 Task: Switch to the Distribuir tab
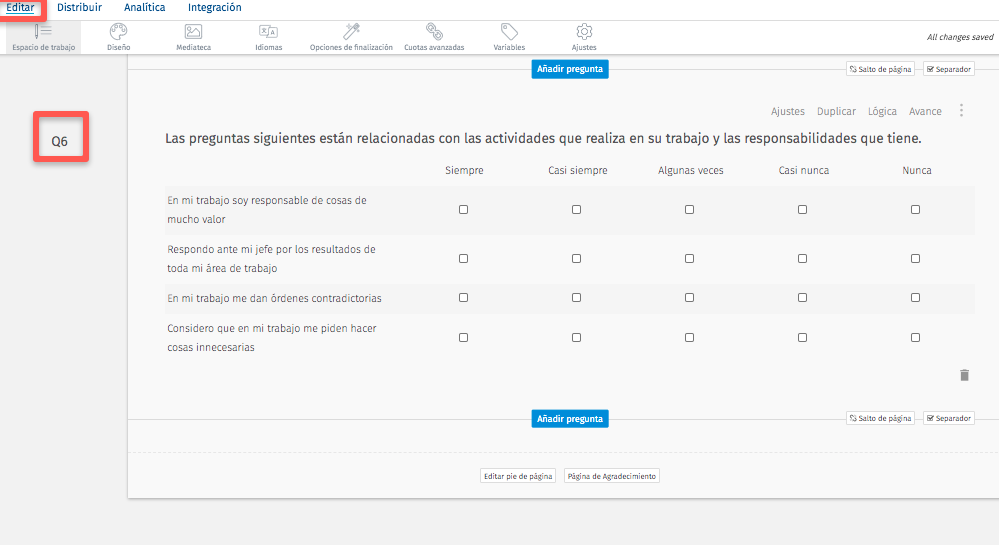(x=79, y=7)
